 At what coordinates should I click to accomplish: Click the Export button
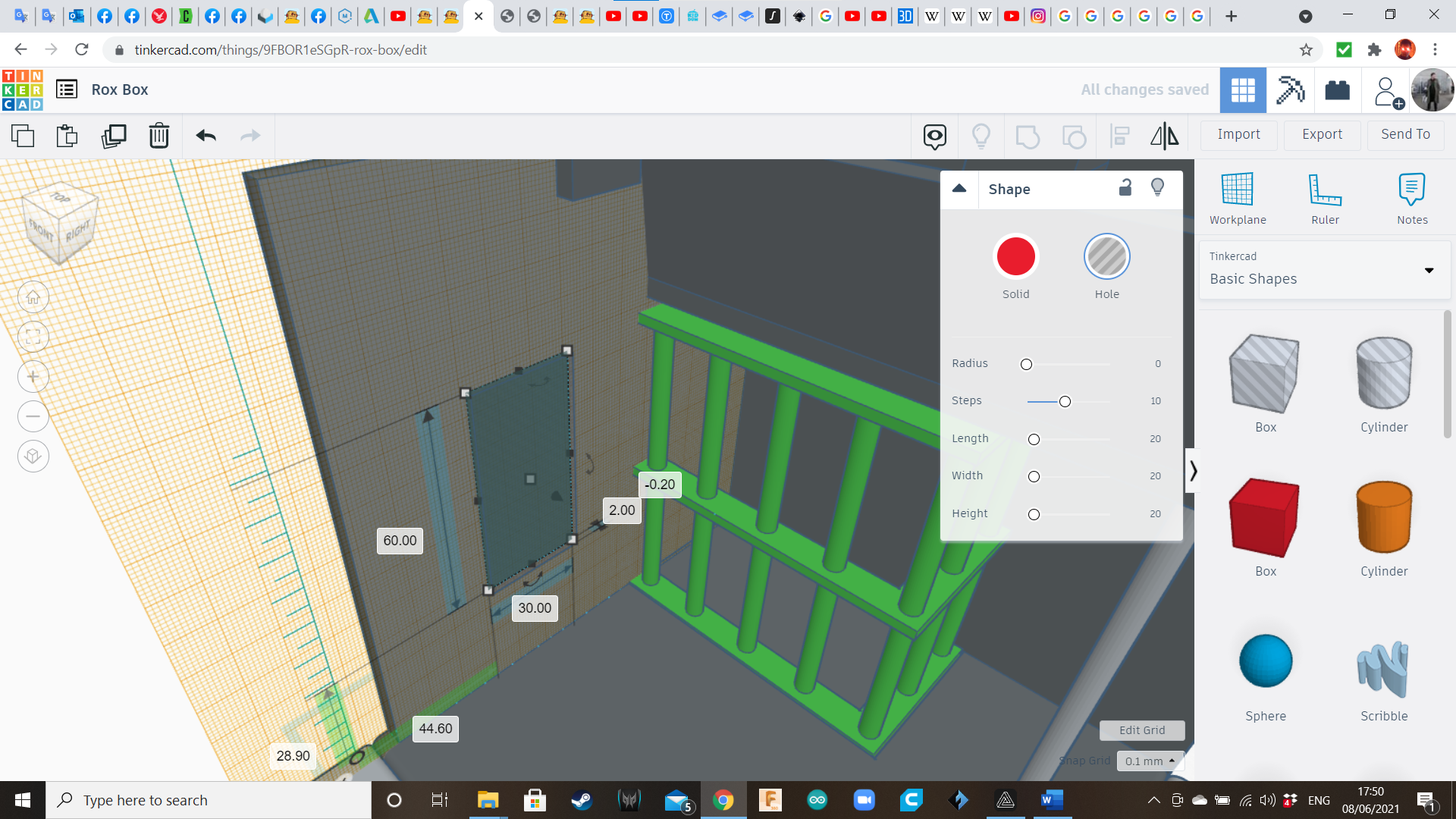[x=1322, y=134]
